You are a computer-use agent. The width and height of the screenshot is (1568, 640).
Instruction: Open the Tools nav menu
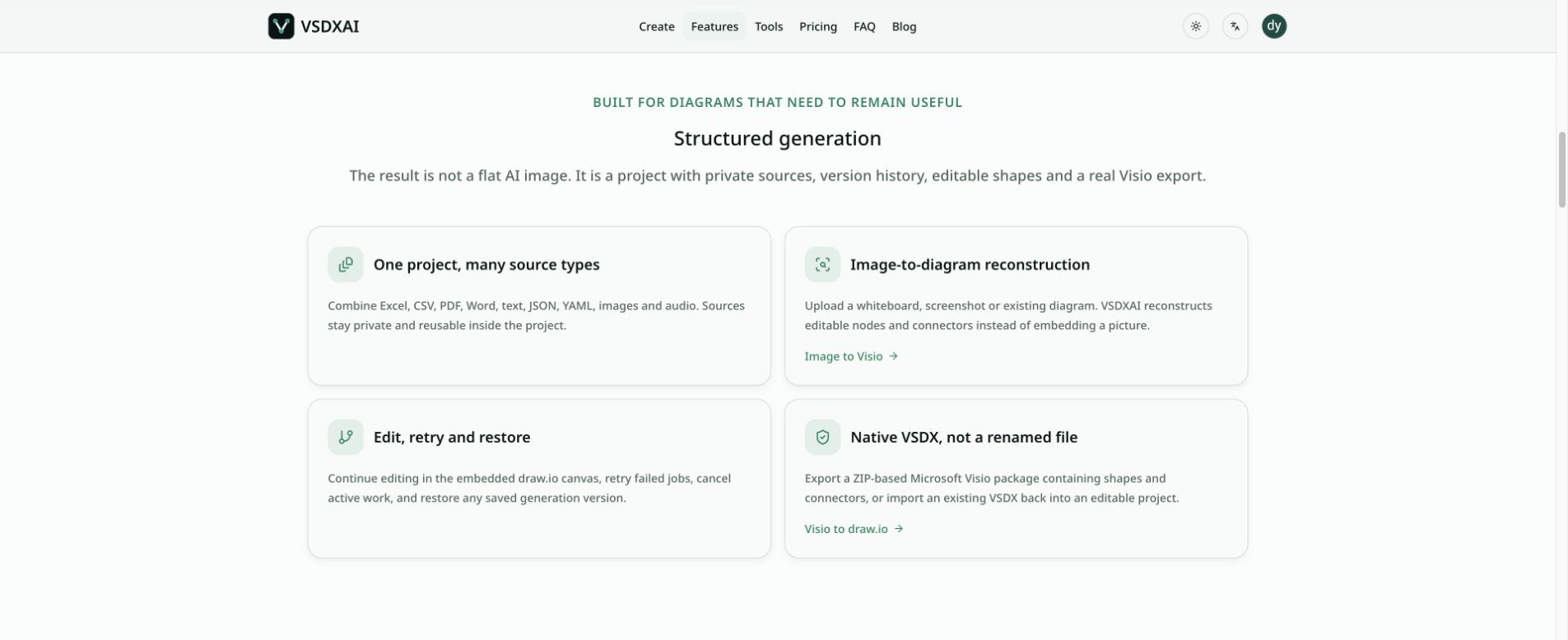pyautogui.click(x=769, y=26)
